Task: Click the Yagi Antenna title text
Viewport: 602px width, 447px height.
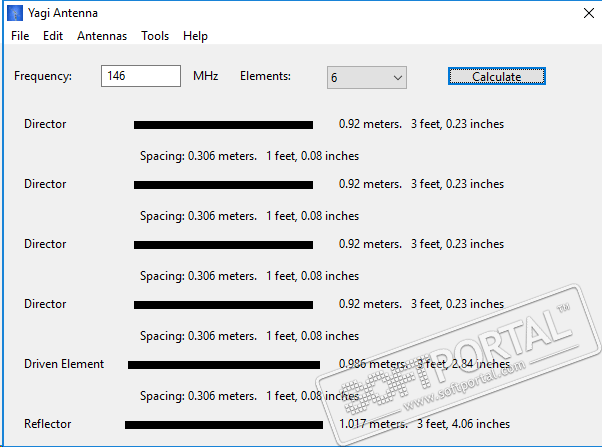Action: [63, 13]
